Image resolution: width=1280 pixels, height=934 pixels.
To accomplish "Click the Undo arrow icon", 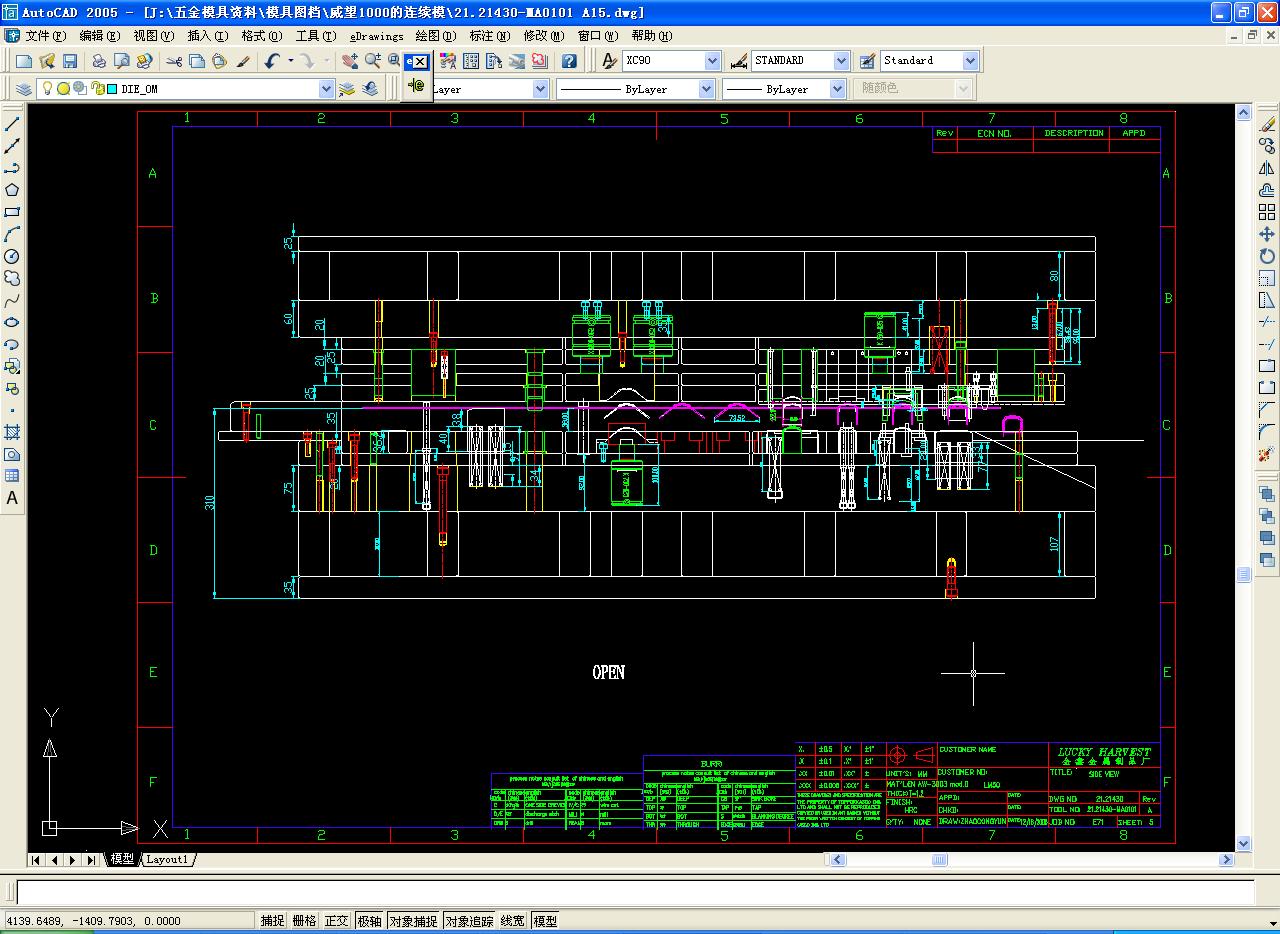I will (x=272, y=61).
